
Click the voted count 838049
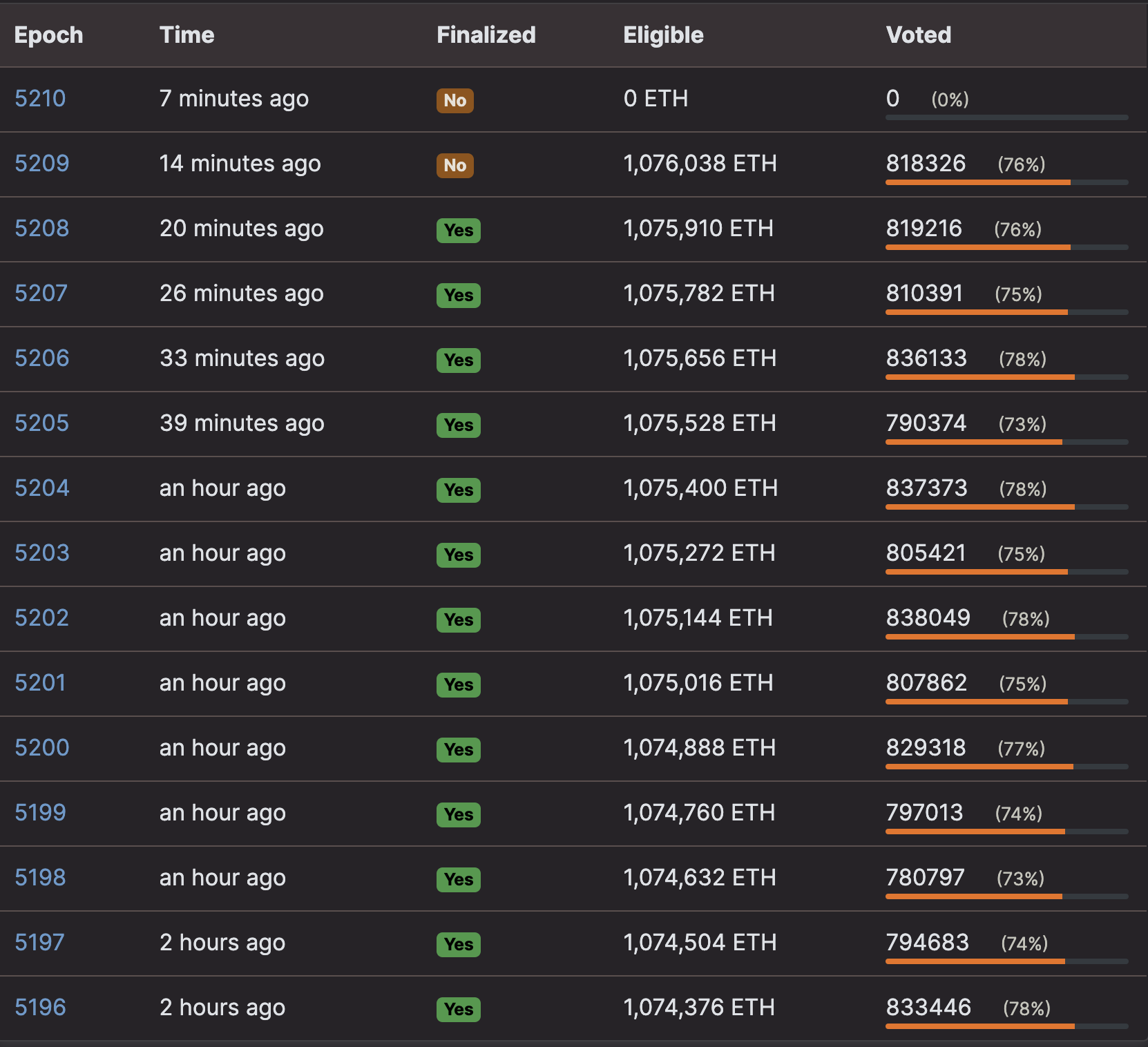click(x=928, y=618)
